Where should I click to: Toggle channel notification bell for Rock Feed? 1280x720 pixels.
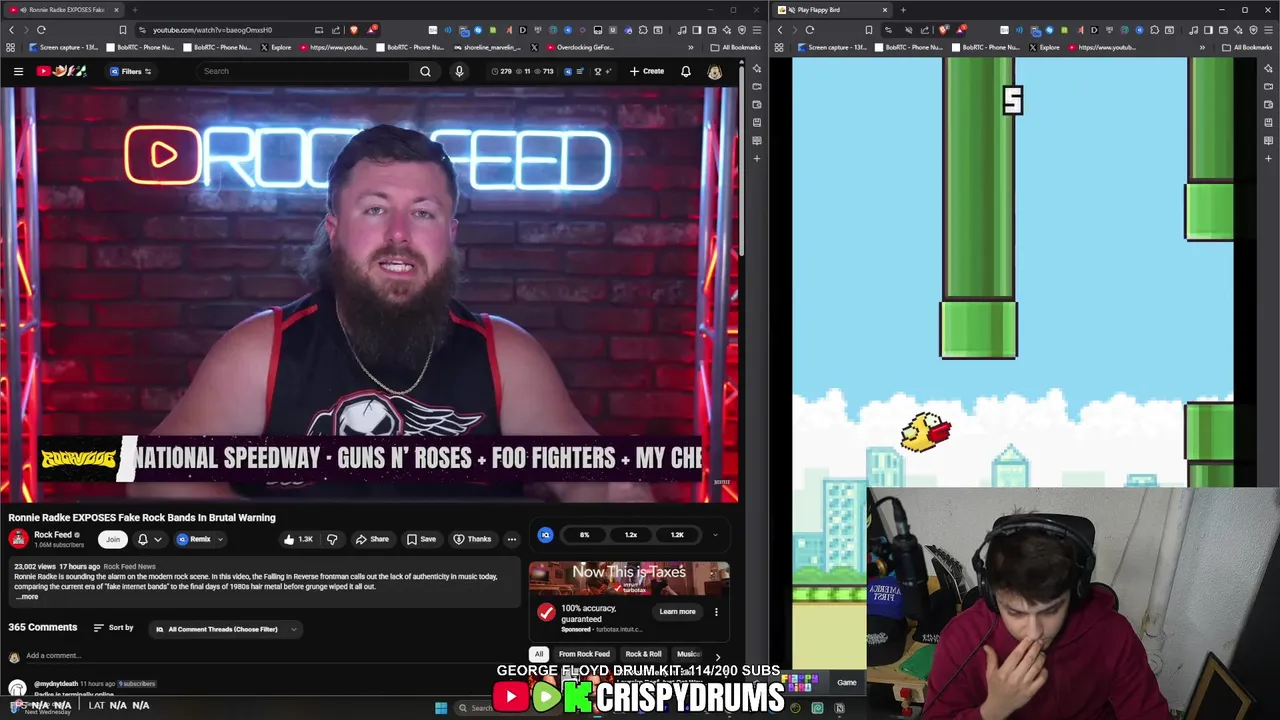(x=142, y=539)
